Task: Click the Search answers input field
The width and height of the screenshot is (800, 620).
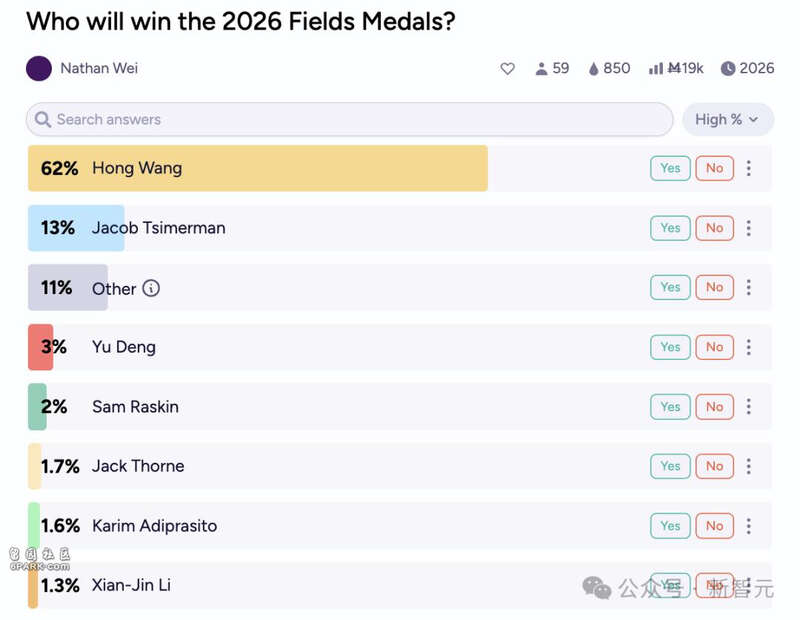Action: pos(350,119)
